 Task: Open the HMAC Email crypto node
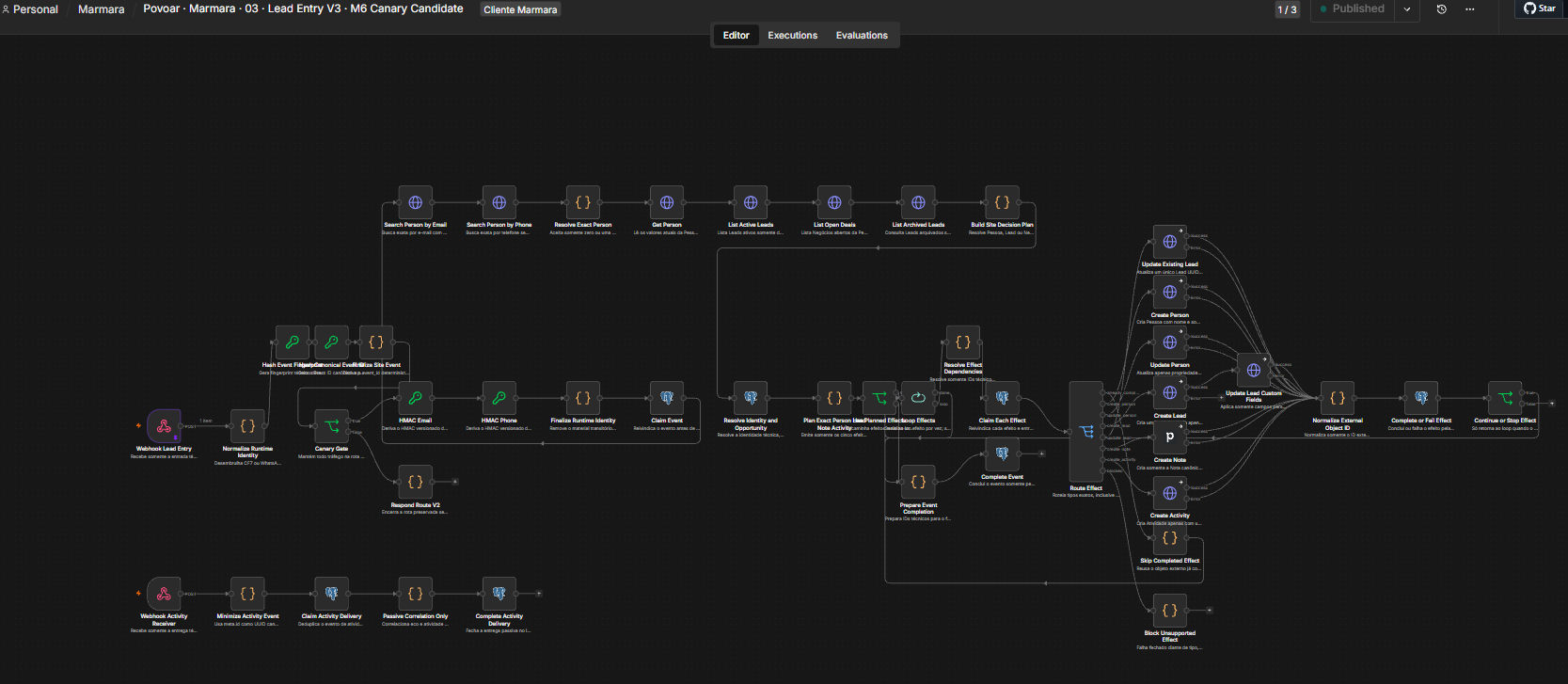coord(415,398)
